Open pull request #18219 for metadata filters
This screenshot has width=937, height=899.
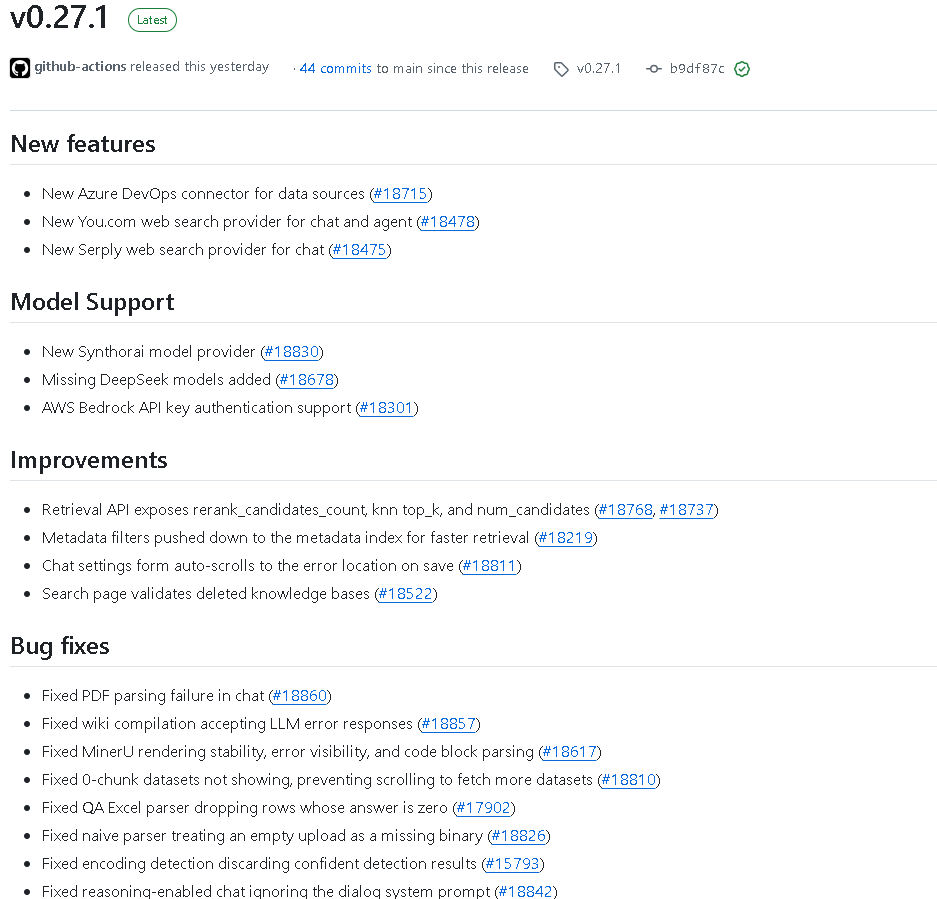[566, 538]
